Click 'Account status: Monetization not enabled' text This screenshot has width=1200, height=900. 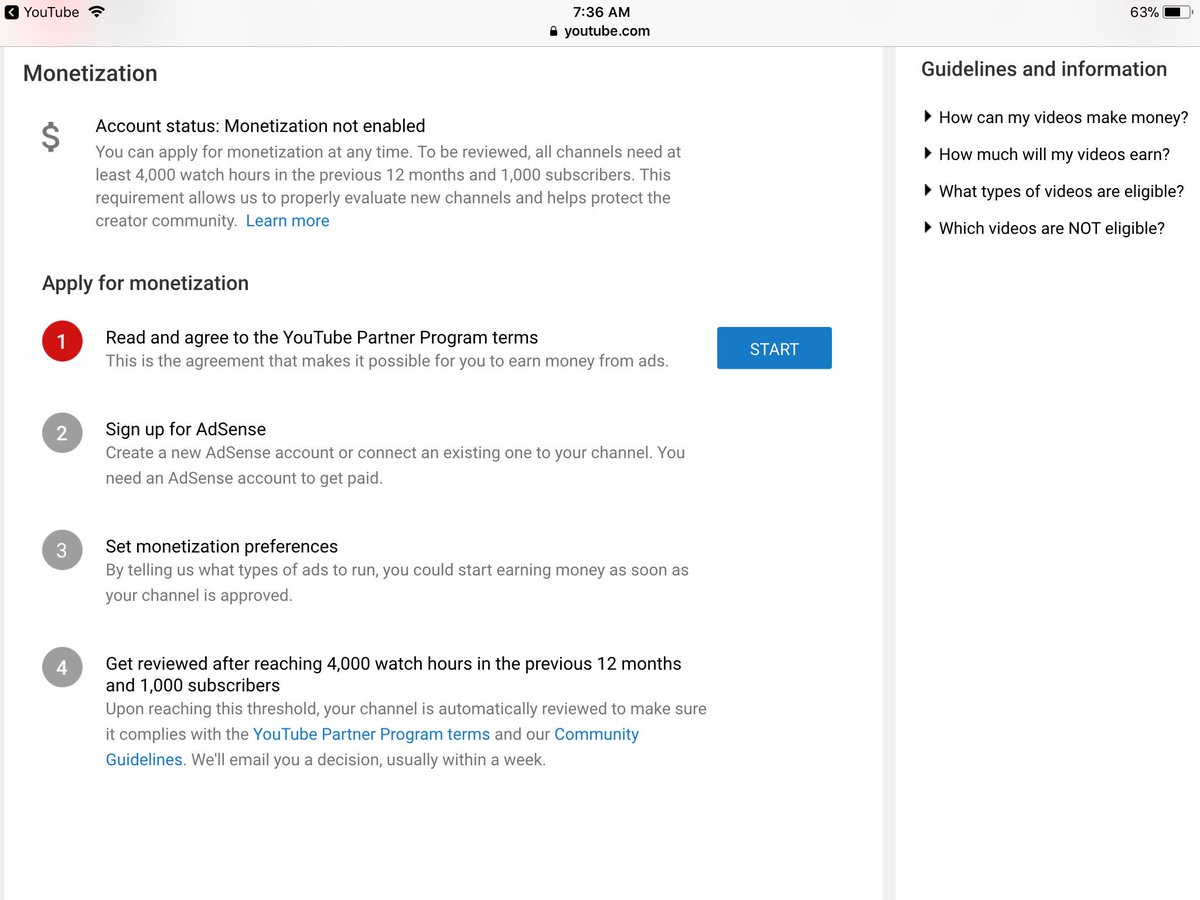pos(260,126)
